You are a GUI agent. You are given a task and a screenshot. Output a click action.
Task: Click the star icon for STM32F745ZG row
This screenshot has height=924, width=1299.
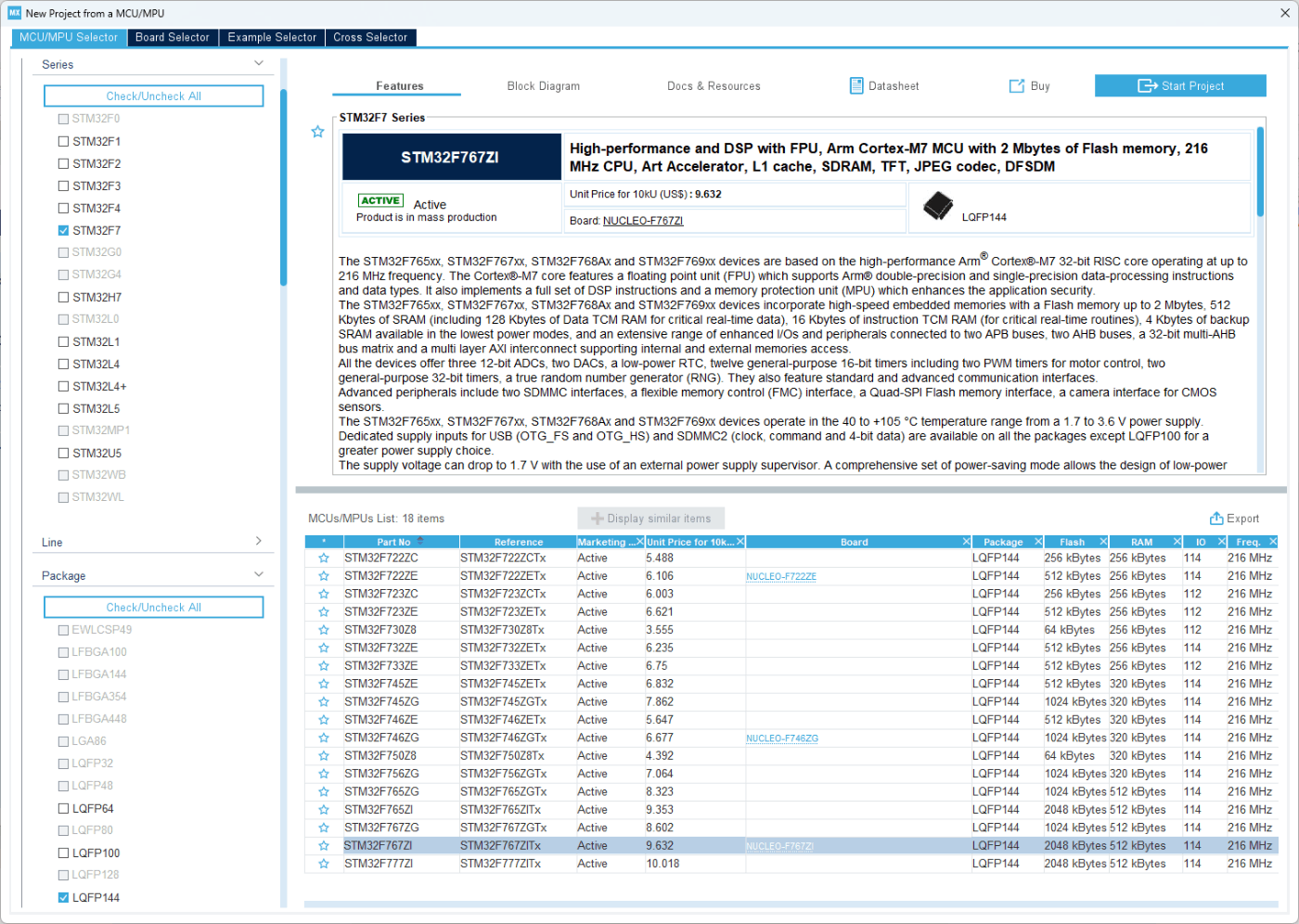coord(324,702)
